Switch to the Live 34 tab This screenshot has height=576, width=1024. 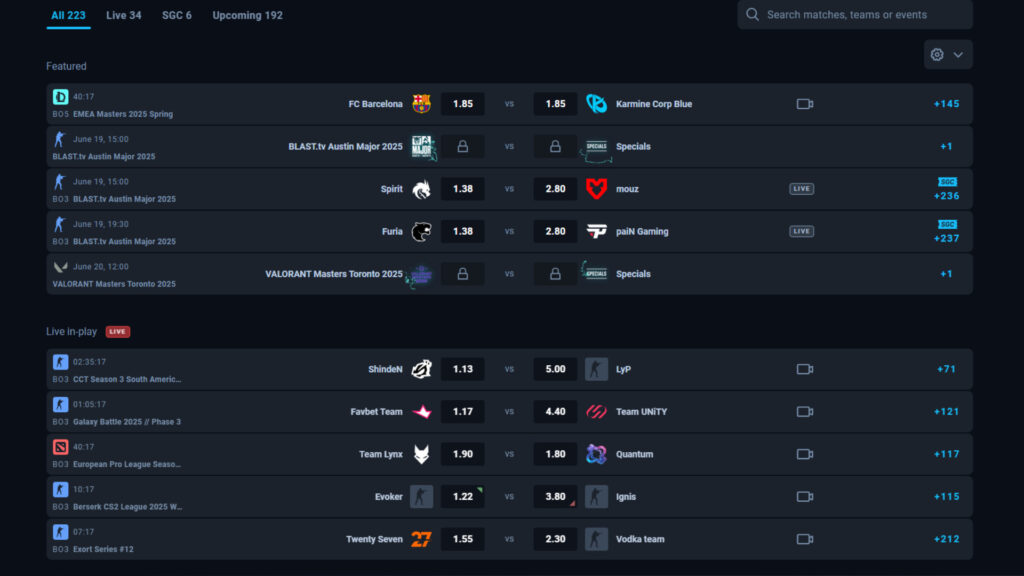point(123,15)
